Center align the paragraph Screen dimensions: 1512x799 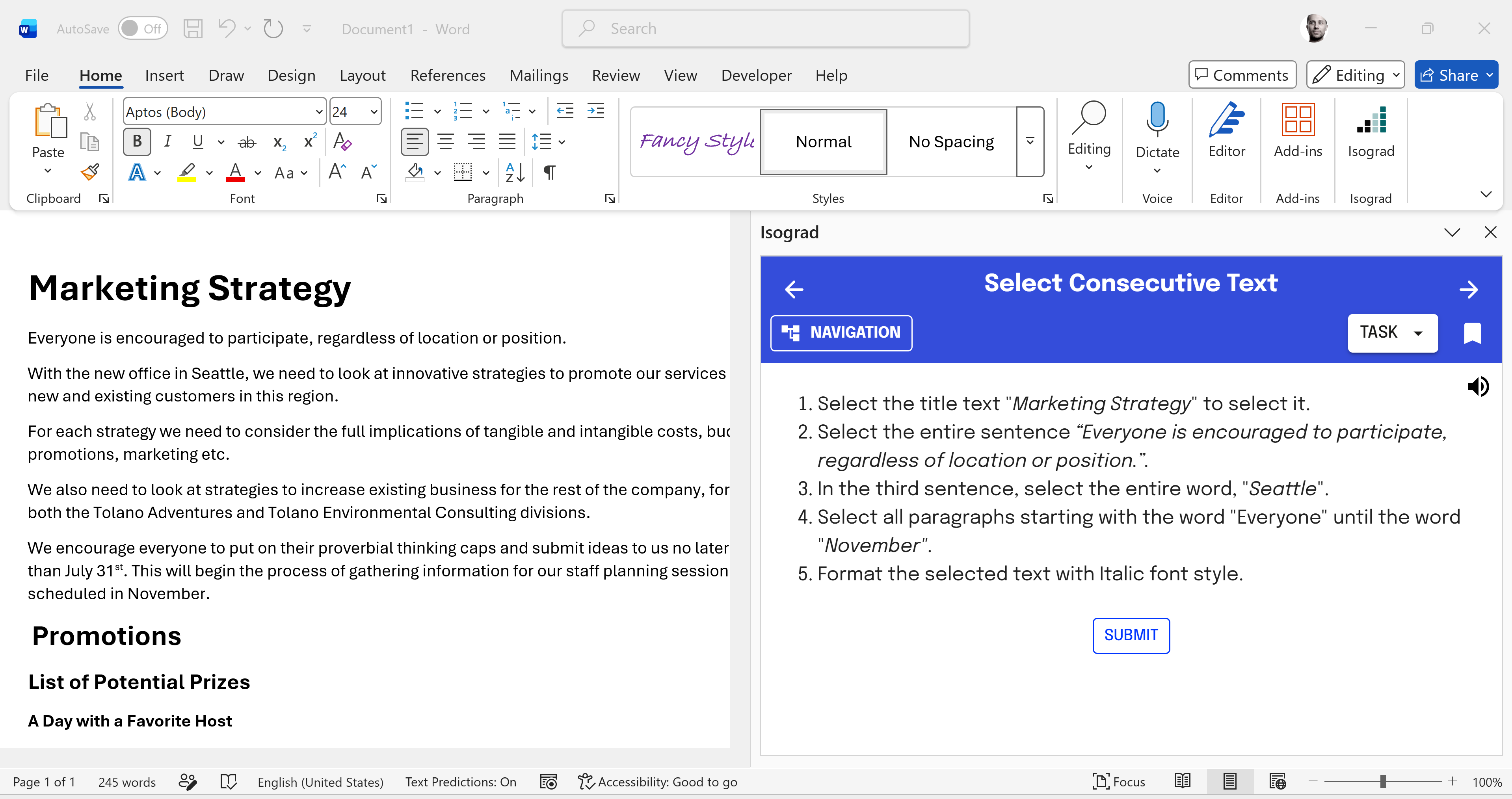pos(446,141)
